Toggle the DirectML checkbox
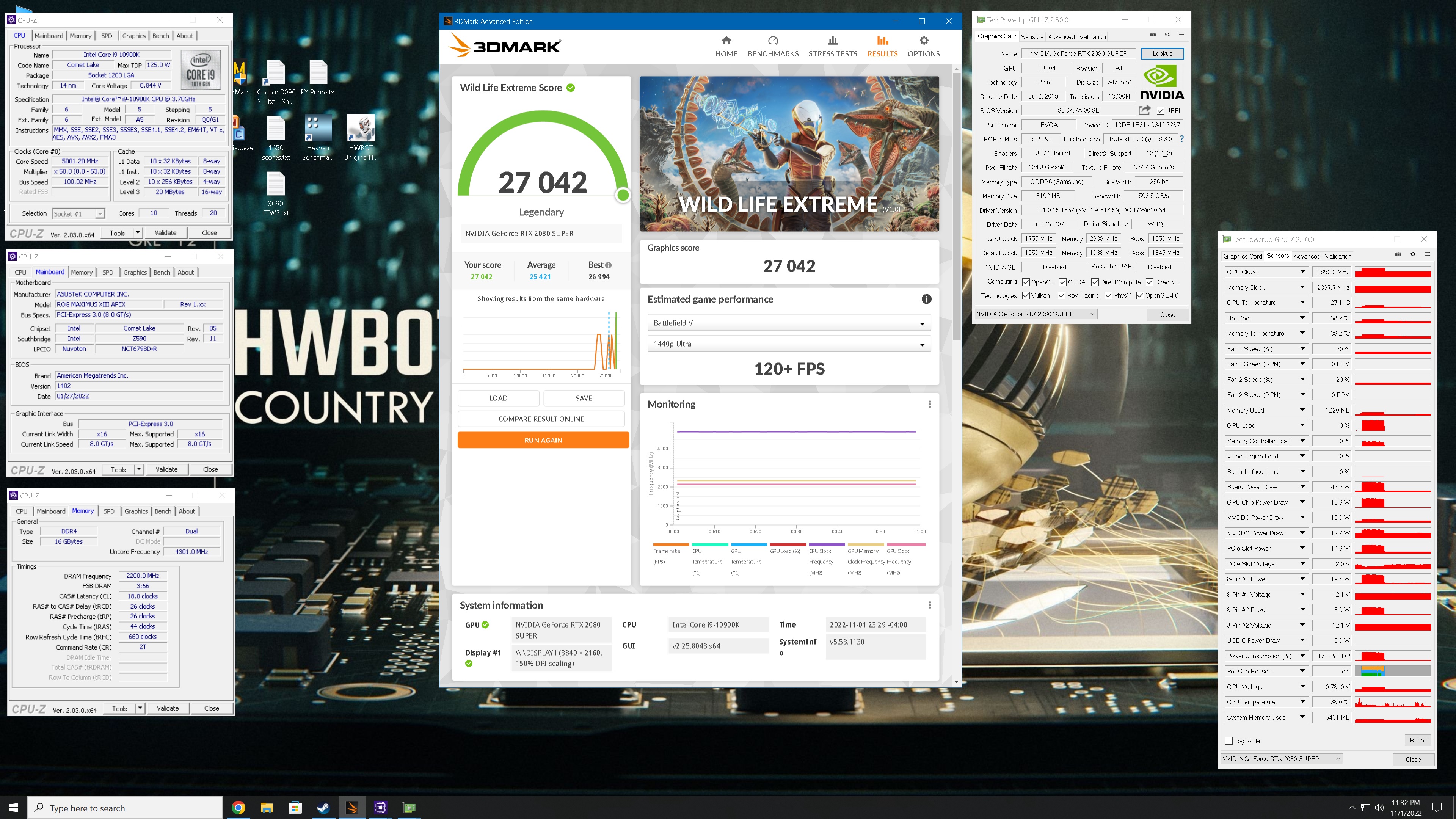1456x819 pixels. (1149, 282)
